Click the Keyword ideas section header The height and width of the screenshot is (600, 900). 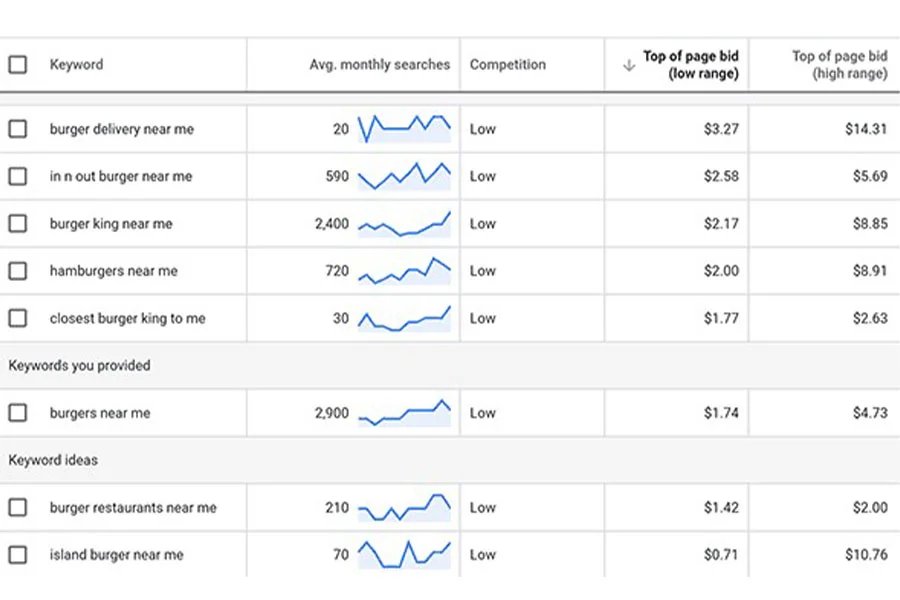tap(53, 460)
